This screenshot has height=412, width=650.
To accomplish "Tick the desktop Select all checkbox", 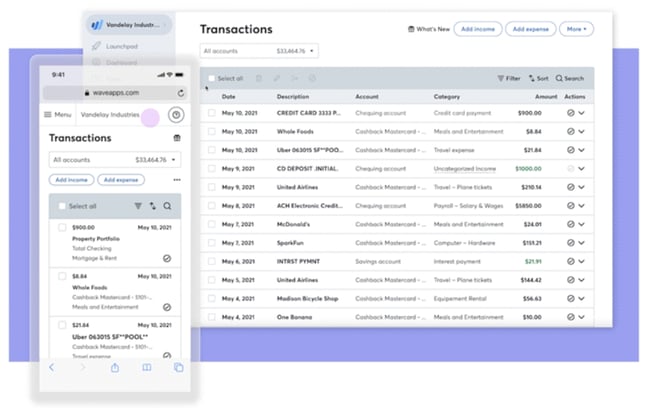I will 211,78.
